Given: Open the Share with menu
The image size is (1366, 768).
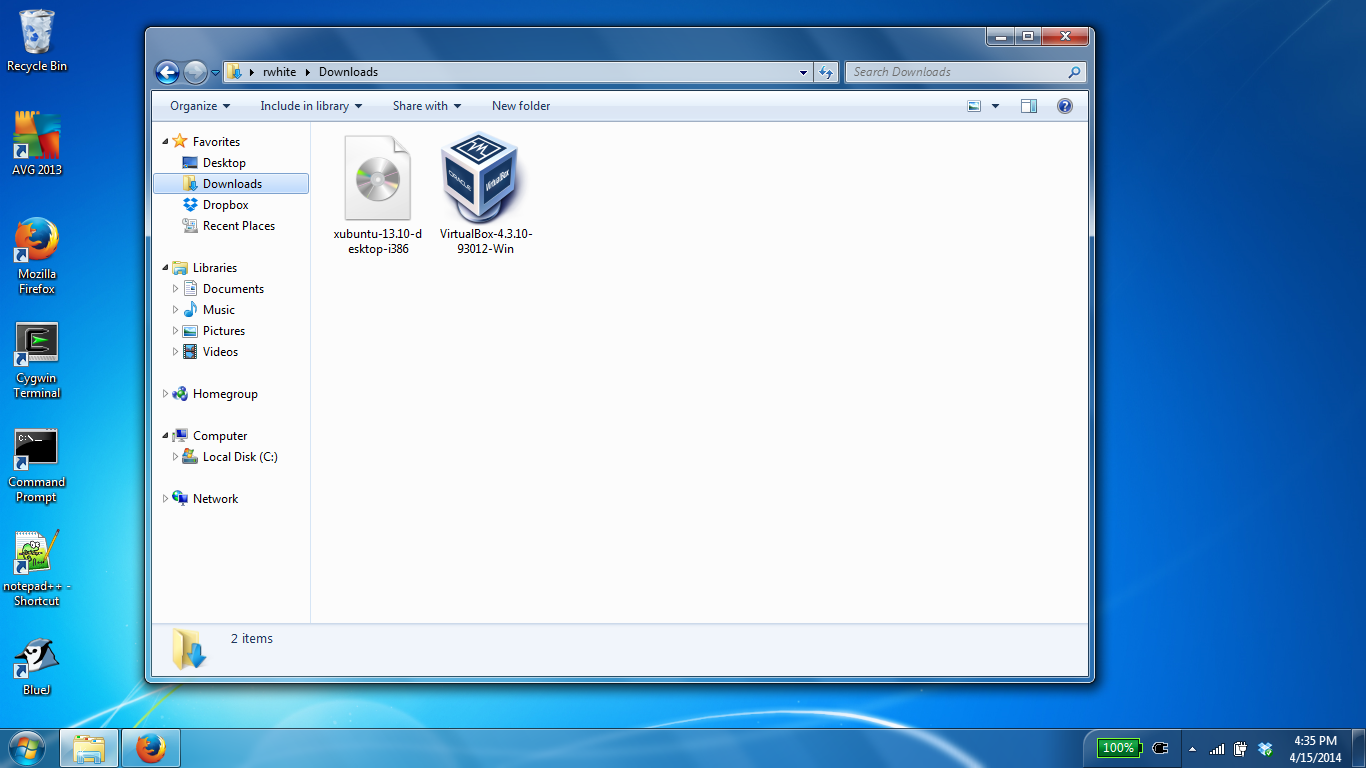Looking at the screenshot, I should point(427,106).
